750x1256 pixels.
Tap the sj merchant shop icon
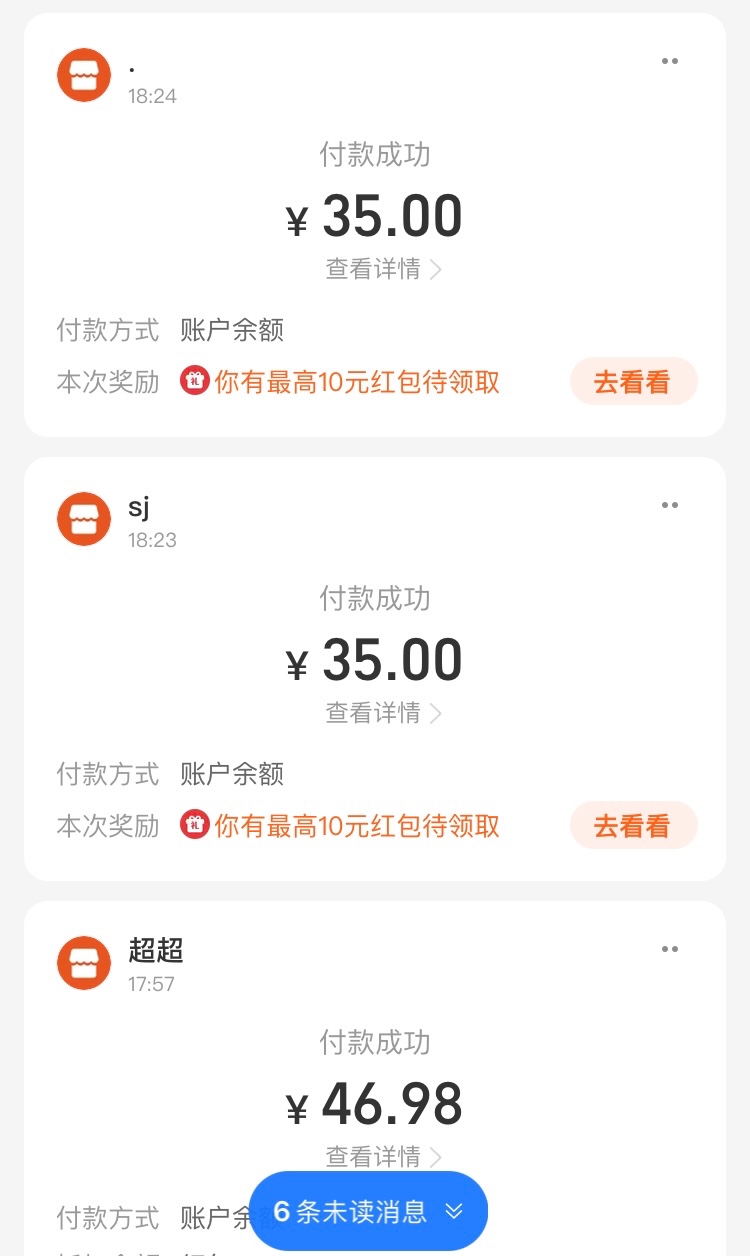click(84, 519)
